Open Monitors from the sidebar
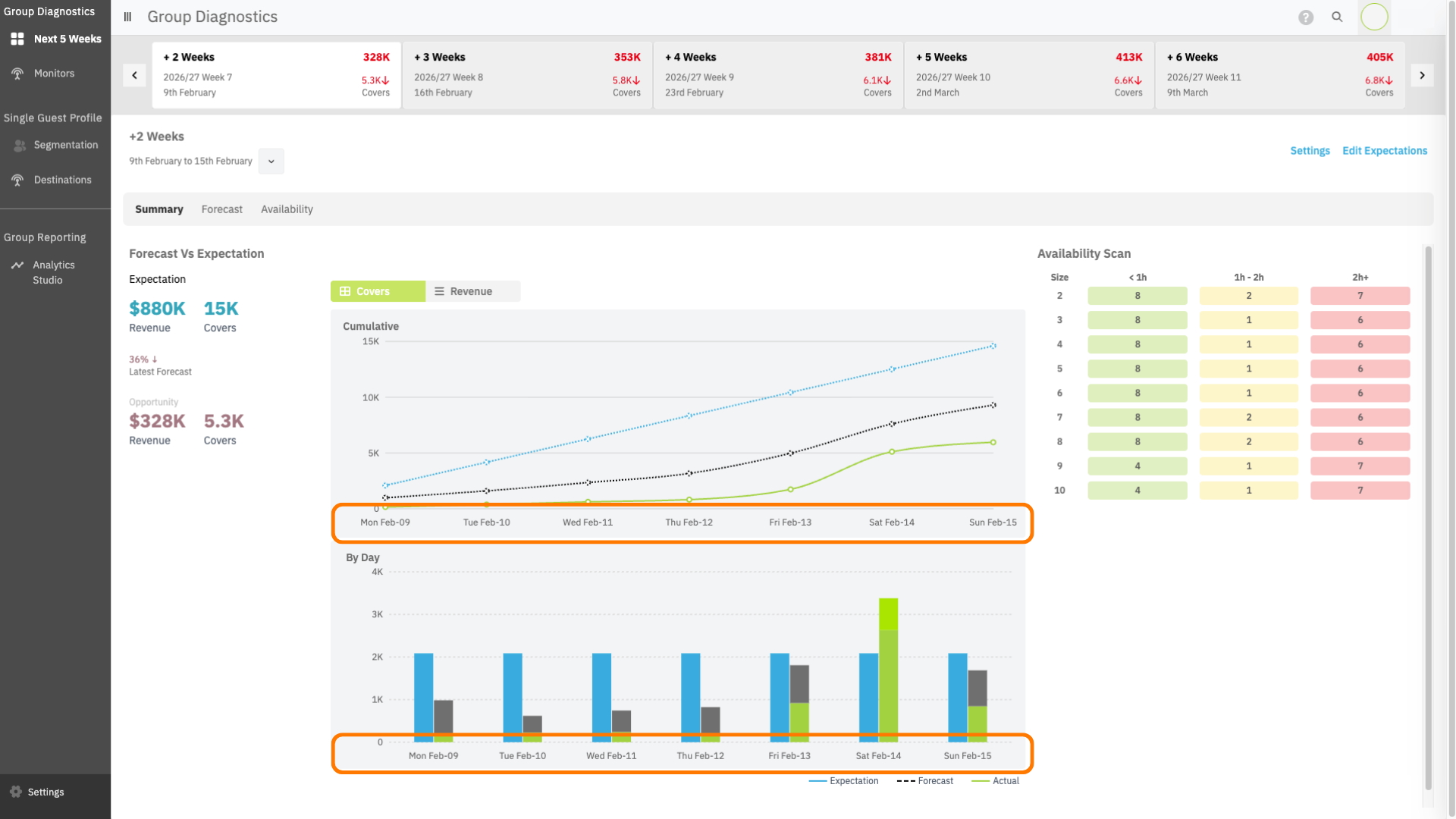The width and height of the screenshot is (1456, 819). point(54,74)
